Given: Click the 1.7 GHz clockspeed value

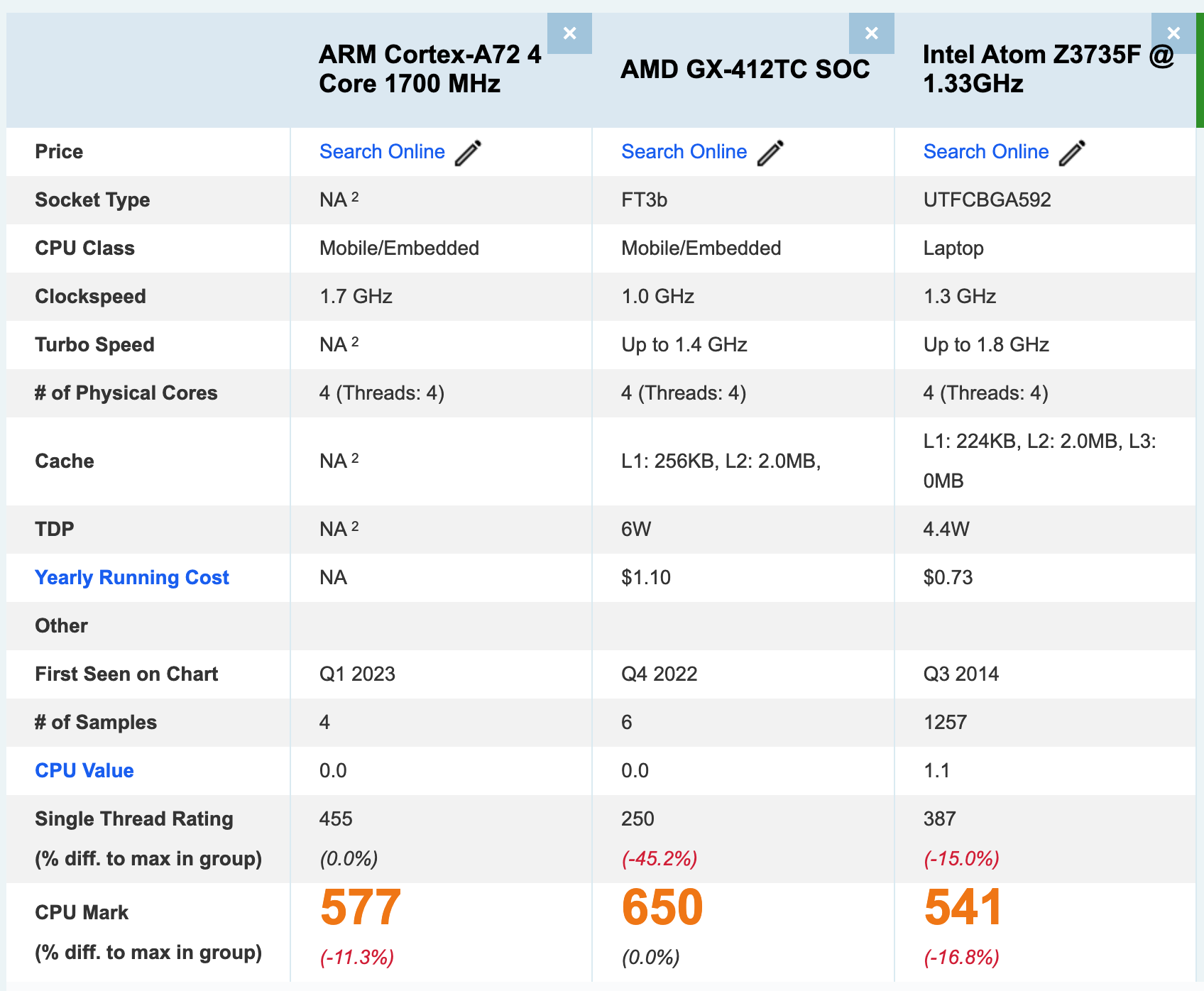Looking at the screenshot, I should pos(356,297).
